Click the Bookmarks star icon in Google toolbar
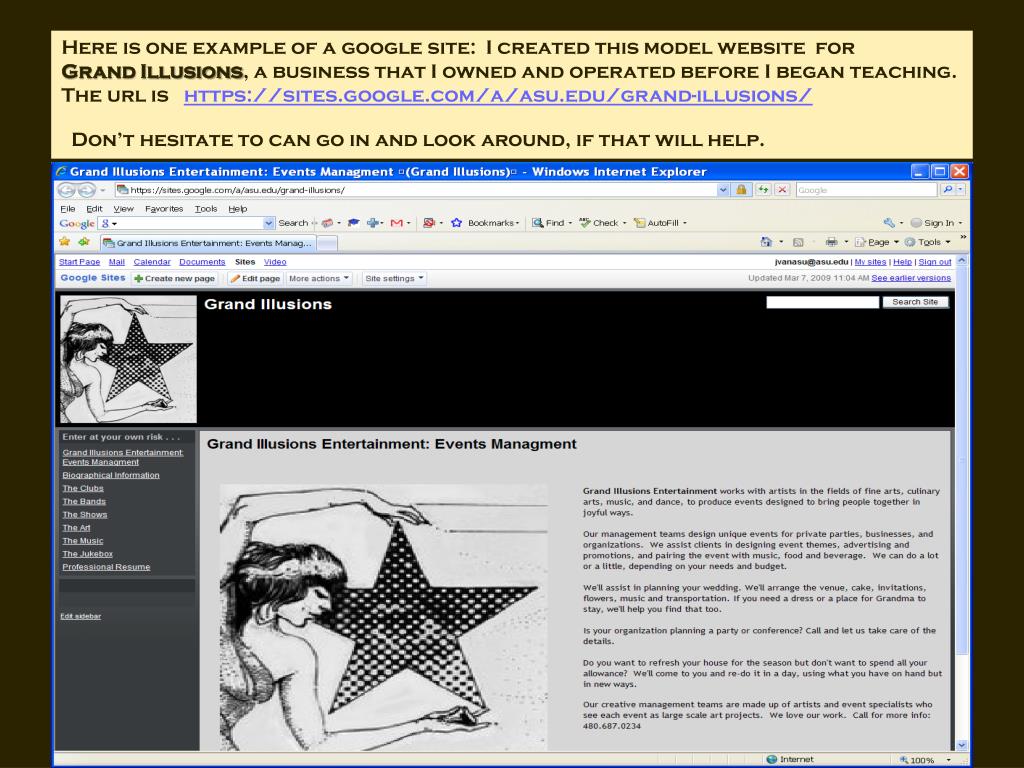 (x=456, y=223)
